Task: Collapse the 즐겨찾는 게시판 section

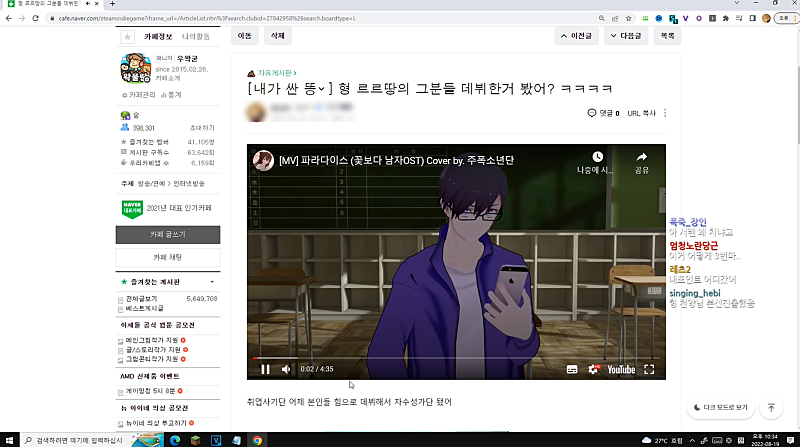Action: tap(212, 282)
